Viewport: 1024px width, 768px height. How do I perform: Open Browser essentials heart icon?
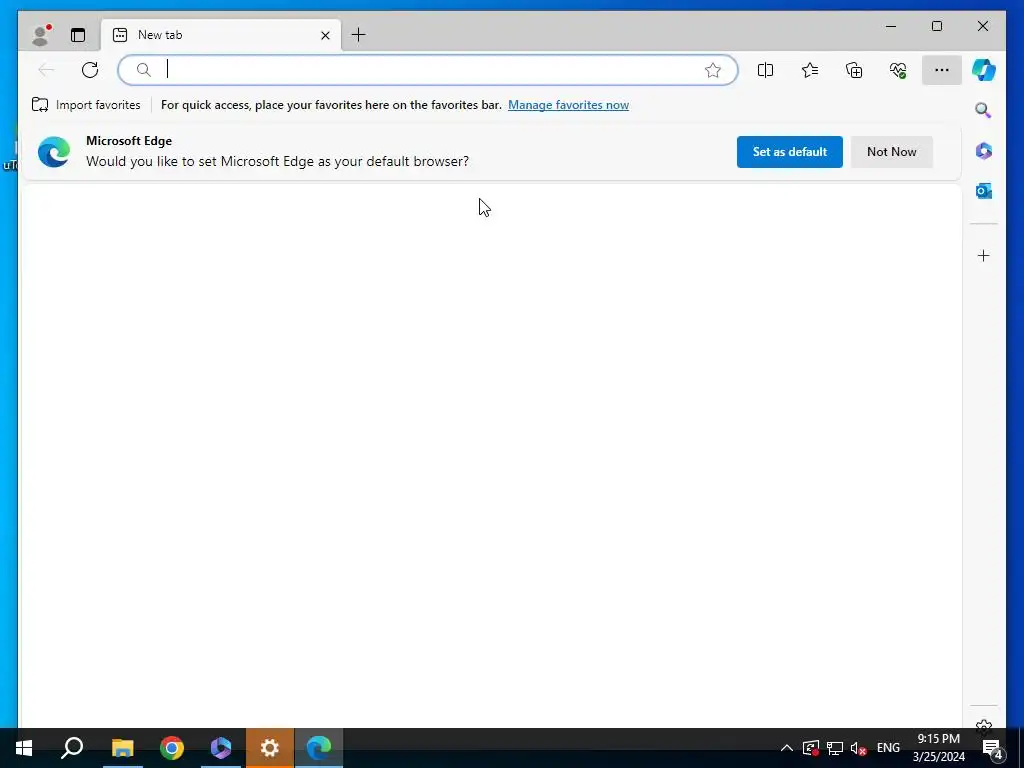tap(898, 70)
